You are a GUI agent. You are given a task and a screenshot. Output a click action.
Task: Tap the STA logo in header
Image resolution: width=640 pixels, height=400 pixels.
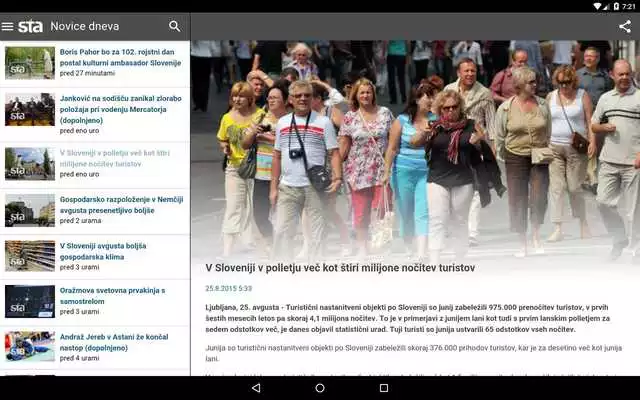[31, 27]
